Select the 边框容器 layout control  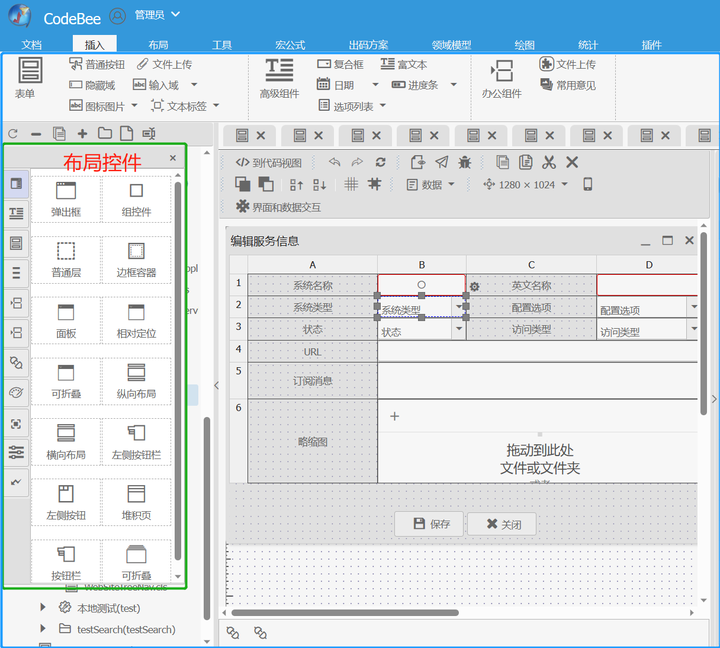[x=136, y=259]
